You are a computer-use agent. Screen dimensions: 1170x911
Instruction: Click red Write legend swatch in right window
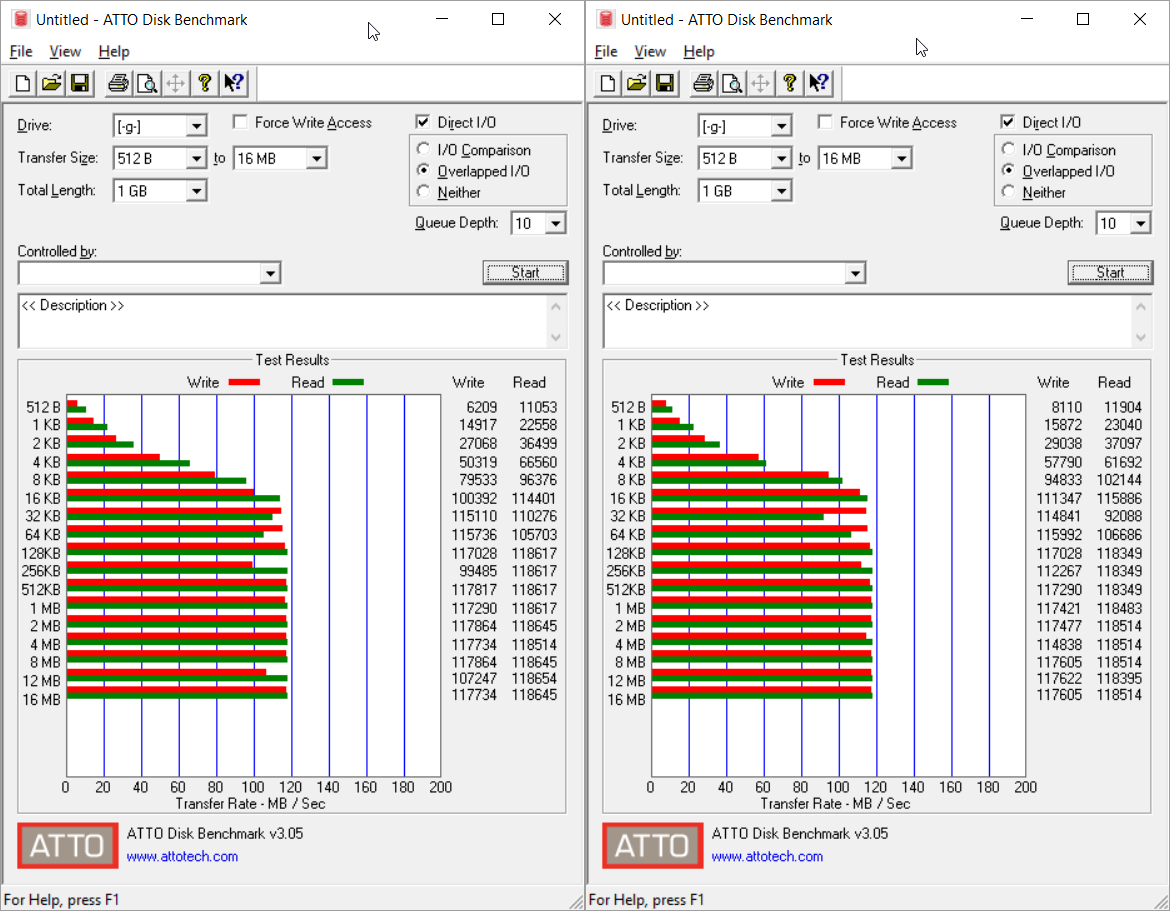[829, 382]
